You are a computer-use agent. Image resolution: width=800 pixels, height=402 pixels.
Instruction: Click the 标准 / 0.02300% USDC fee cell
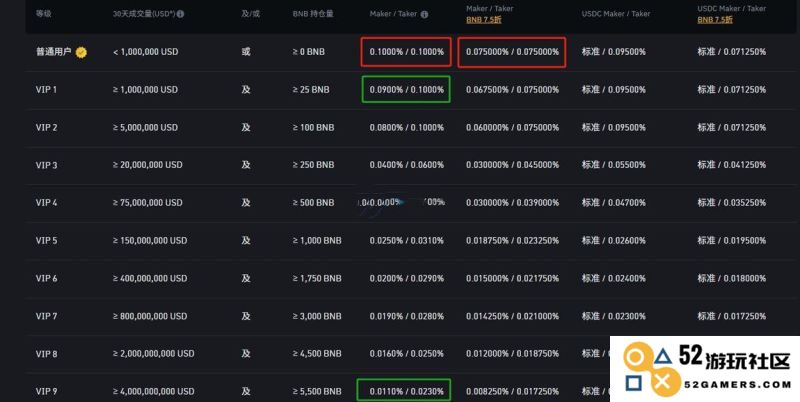614,316
